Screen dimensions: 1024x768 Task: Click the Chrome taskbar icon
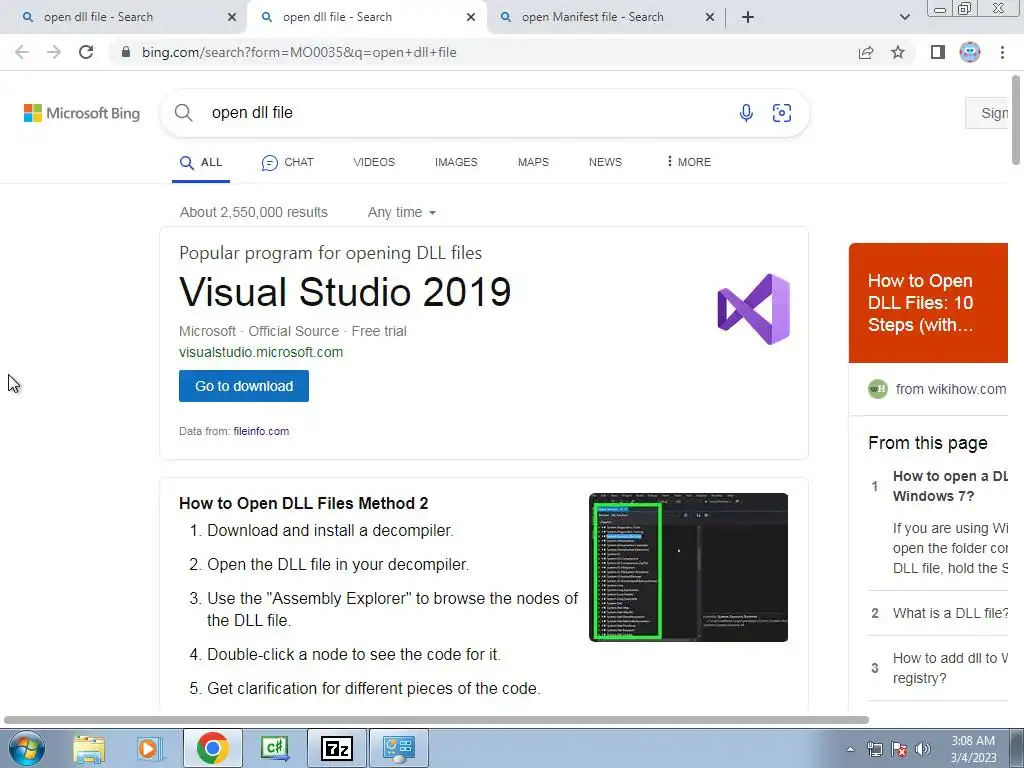[x=212, y=748]
